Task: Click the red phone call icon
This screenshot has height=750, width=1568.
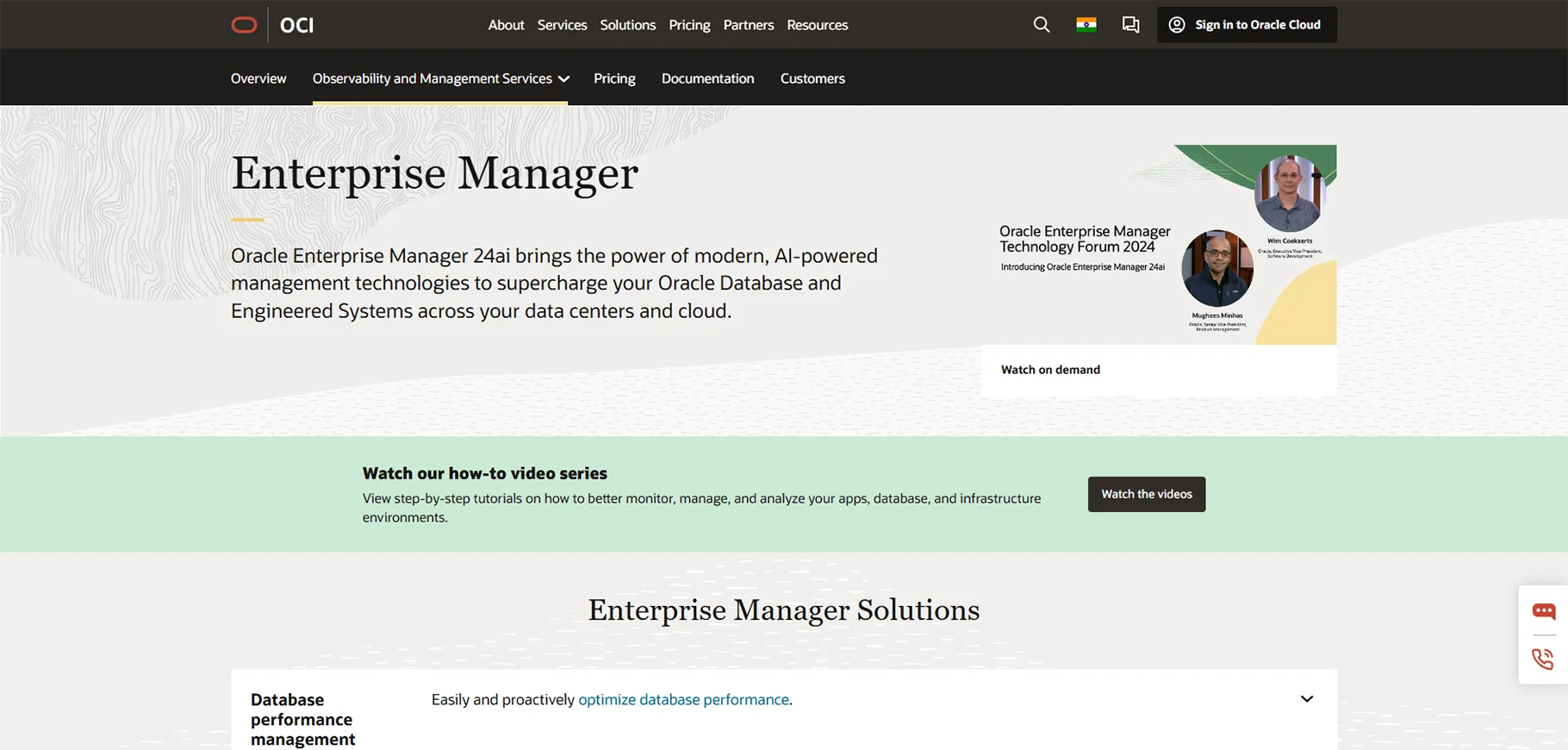Action: coord(1543,659)
